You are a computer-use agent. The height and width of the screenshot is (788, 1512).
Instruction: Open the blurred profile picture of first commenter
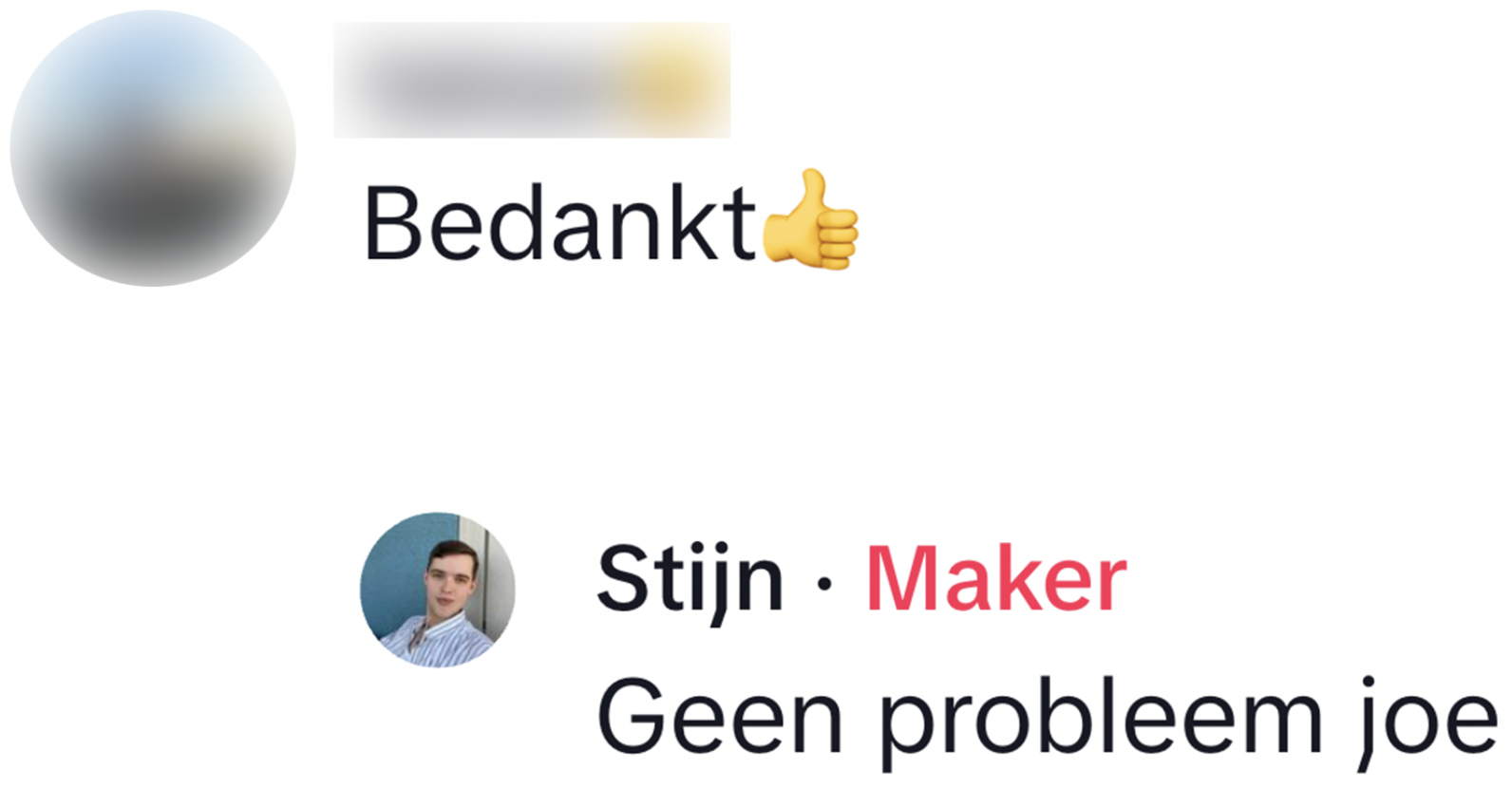click(153, 148)
